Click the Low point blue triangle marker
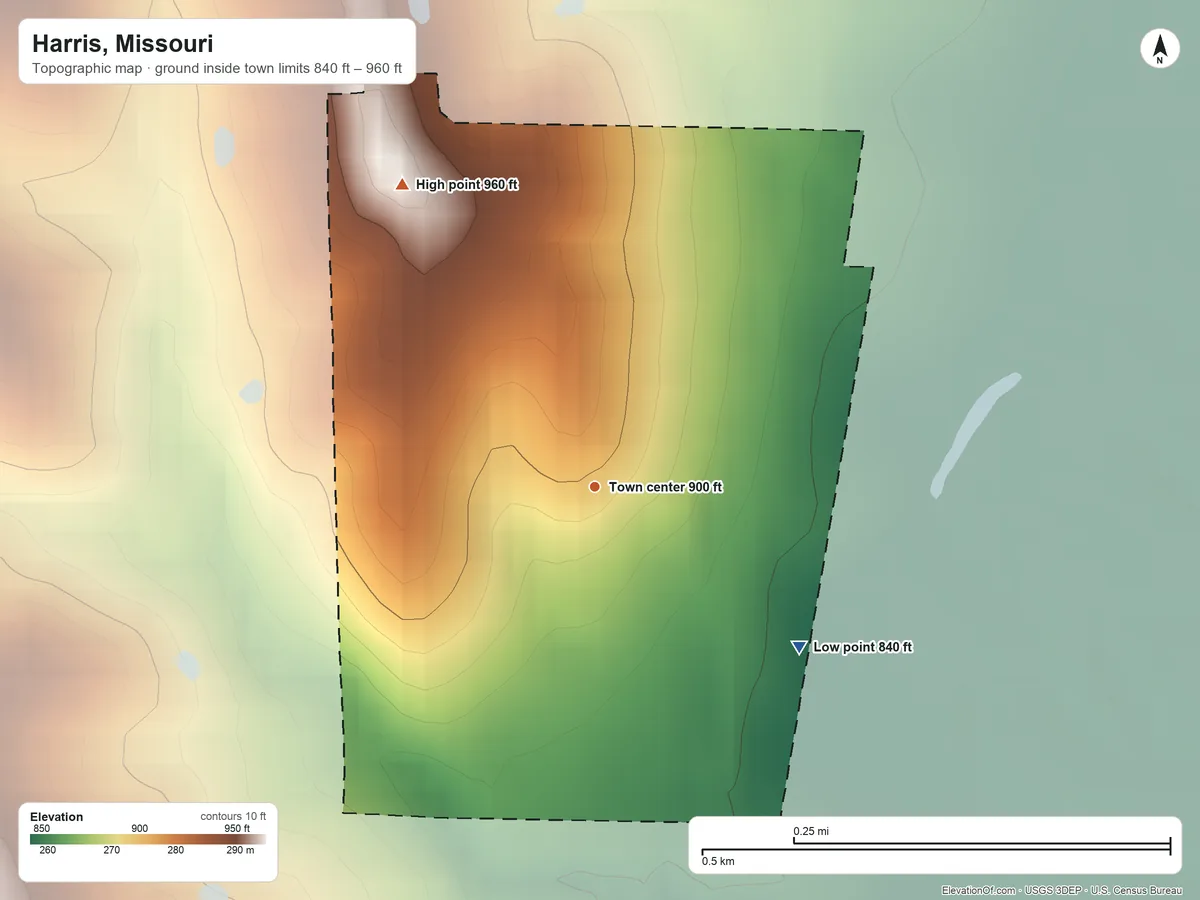The width and height of the screenshot is (1200, 900). [798, 648]
